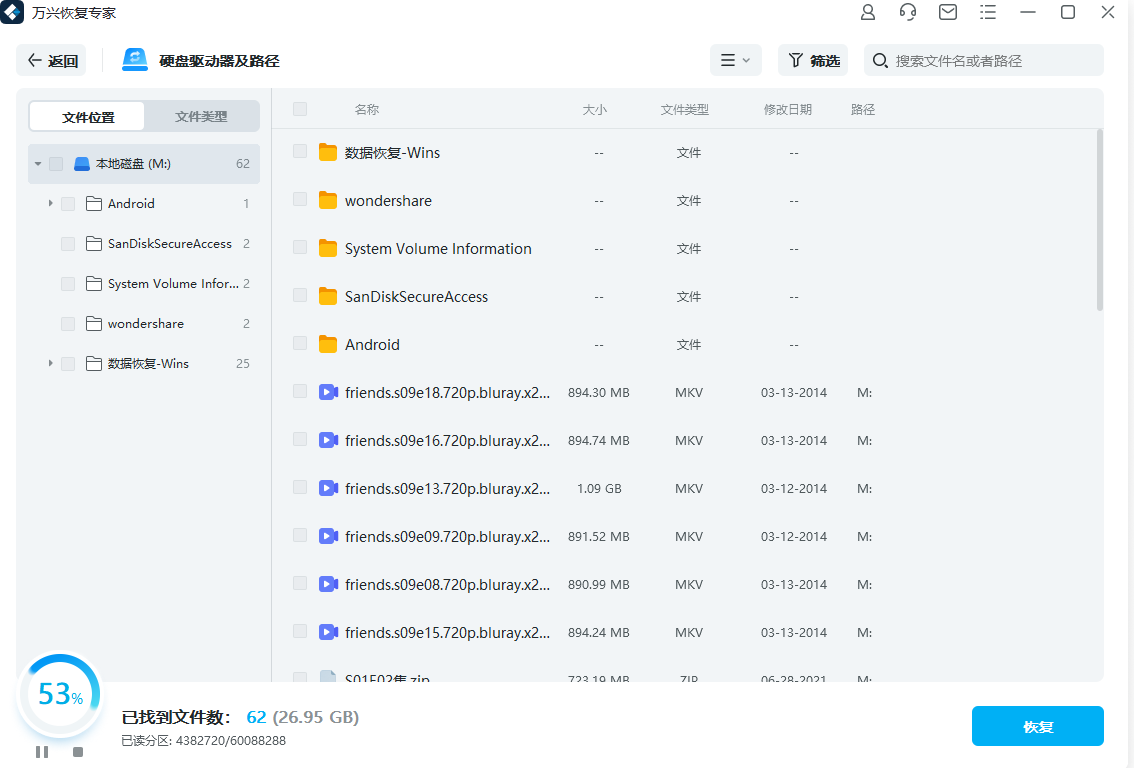Click the file list vertical scrollbar
Viewport: 1134px width, 768px height.
pyautogui.click(x=1099, y=220)
